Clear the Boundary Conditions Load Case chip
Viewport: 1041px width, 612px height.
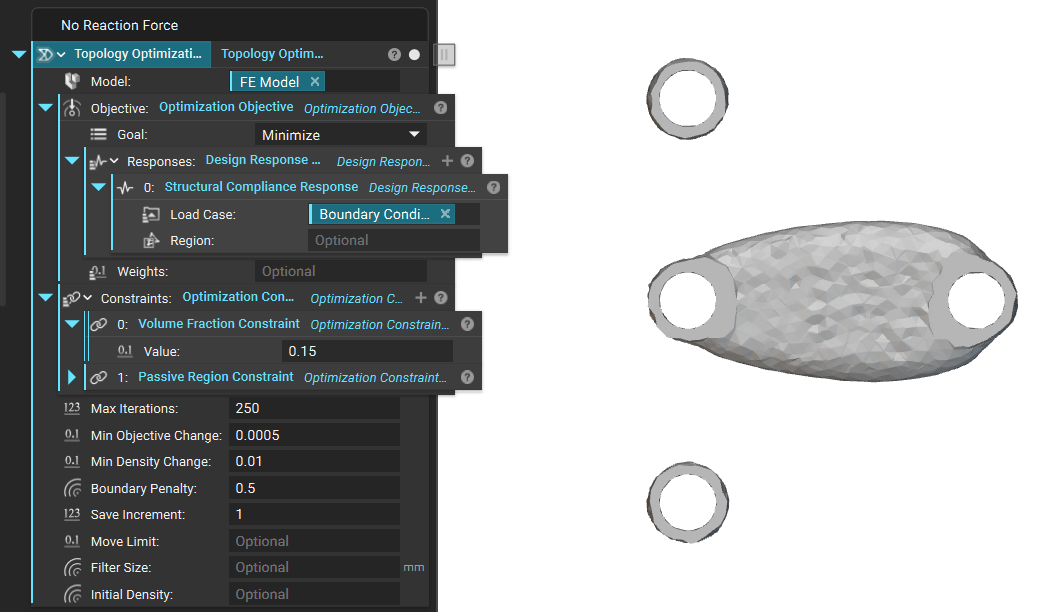[x=445, y=214]
